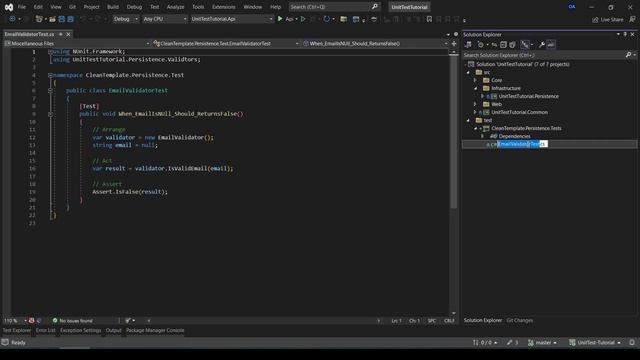640x360 pixels.
Task: Toggle Track Active Item in Solution Explorer
Action: click(x=525, y=44)
